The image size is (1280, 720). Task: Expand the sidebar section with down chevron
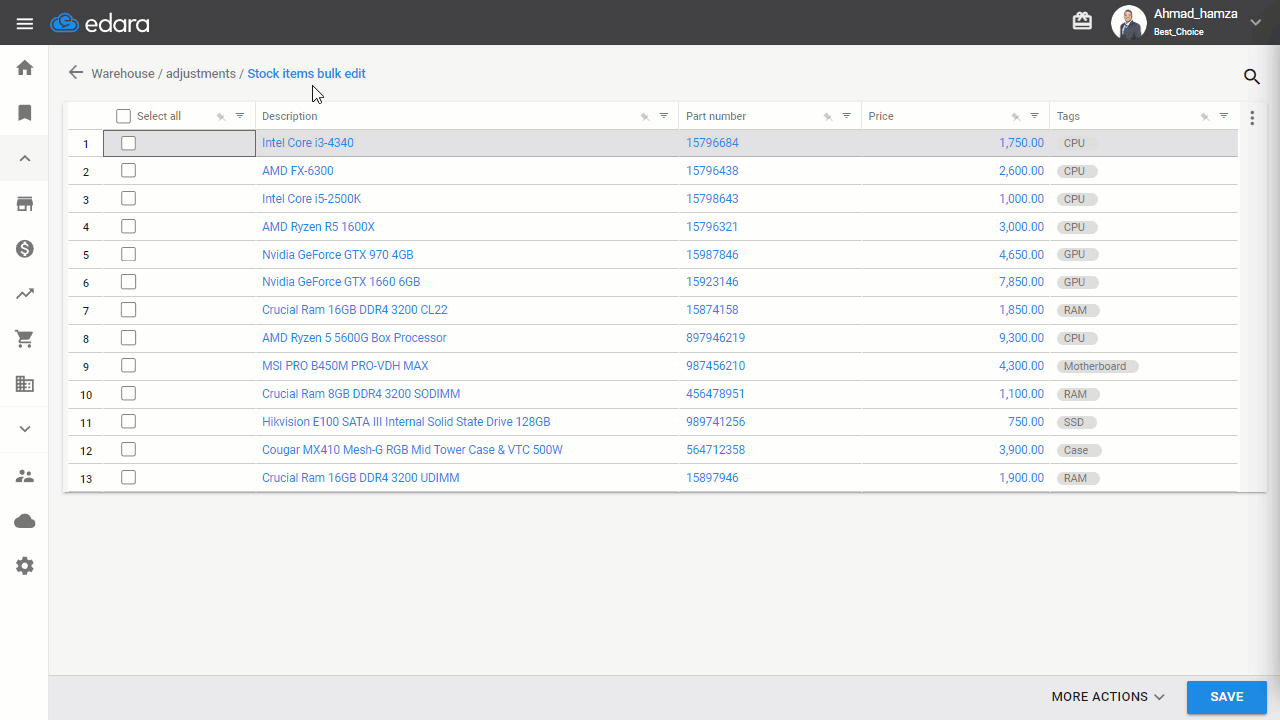[x=25, y=429]
